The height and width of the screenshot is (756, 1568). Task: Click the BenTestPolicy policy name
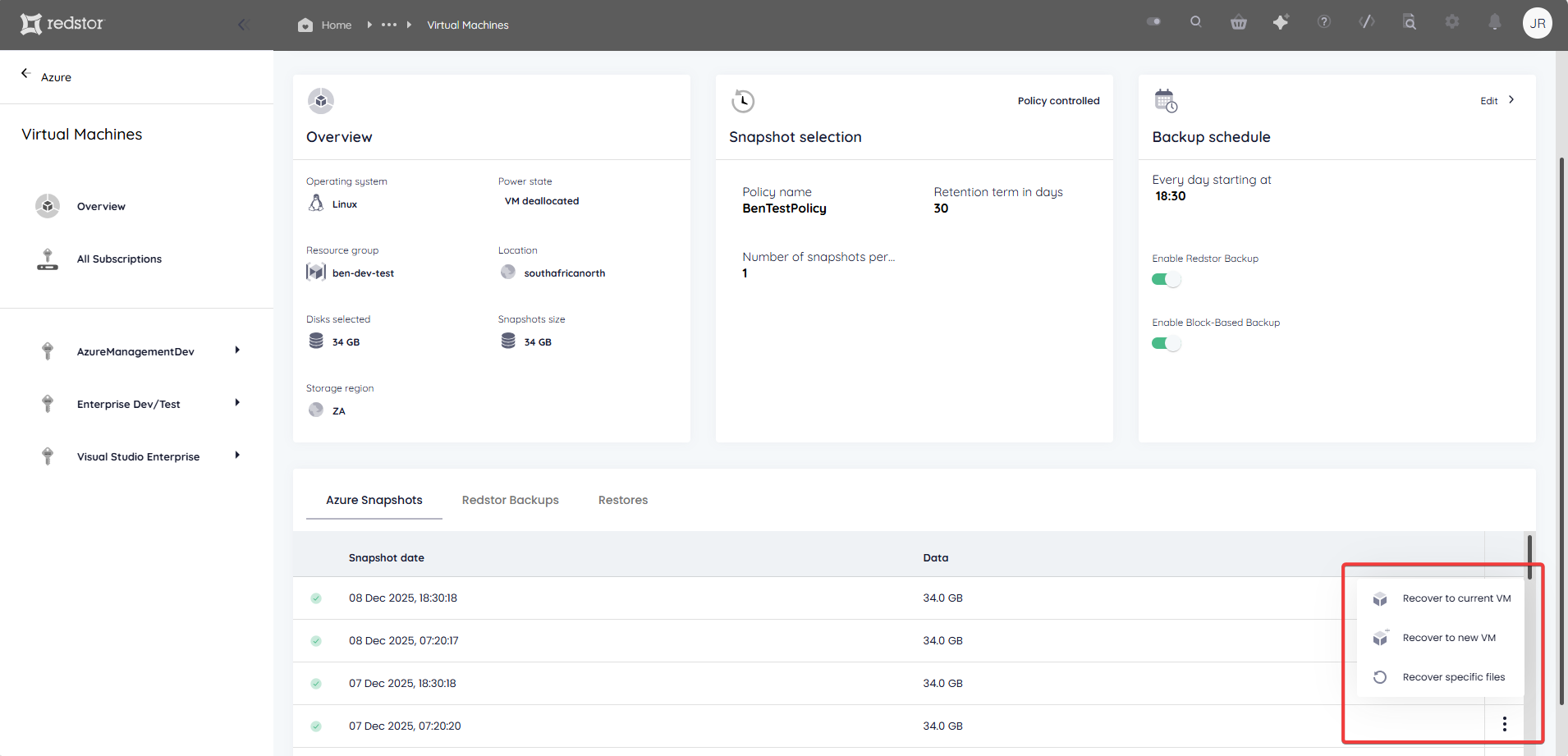tap(784, 208)
